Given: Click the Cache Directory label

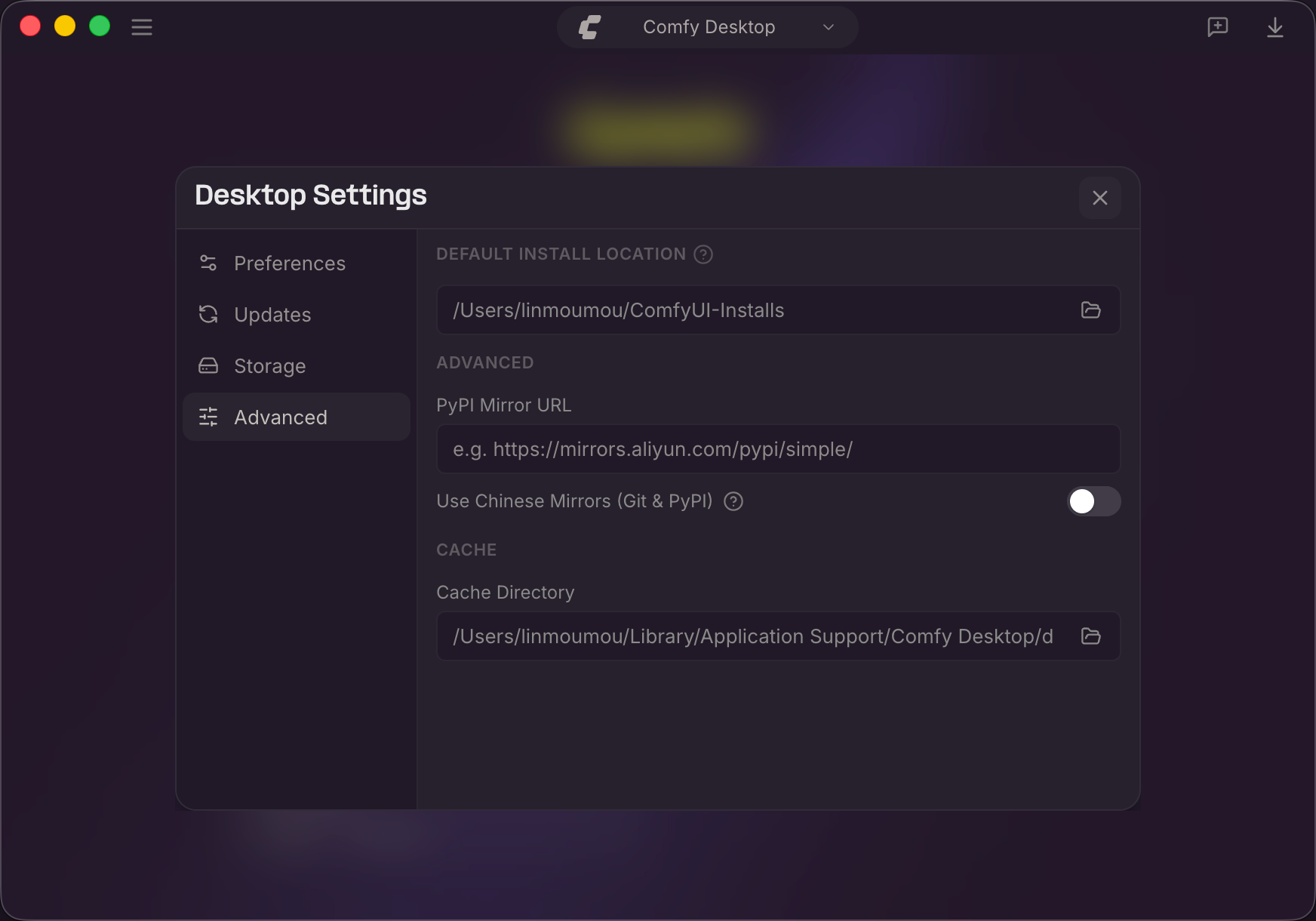Looking at the screenshot, I should point(506,593).
